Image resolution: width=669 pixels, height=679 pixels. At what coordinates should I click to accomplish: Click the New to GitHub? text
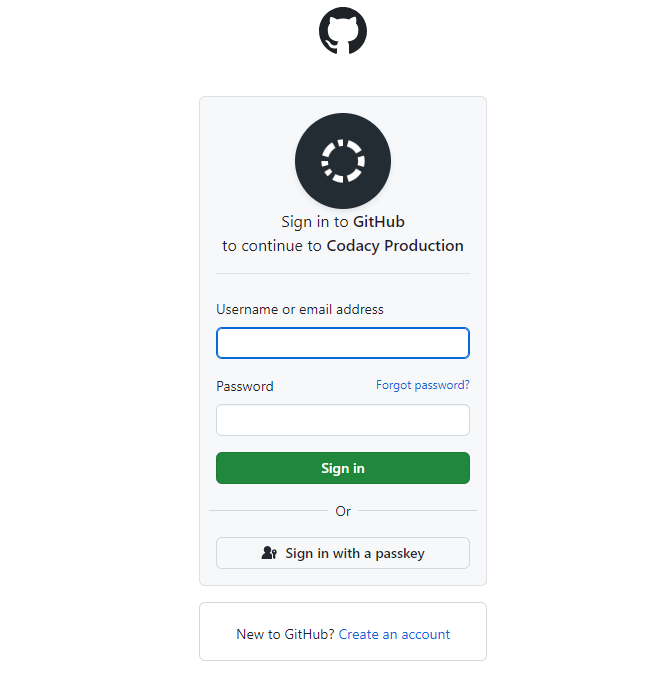[x=285, y=634]
